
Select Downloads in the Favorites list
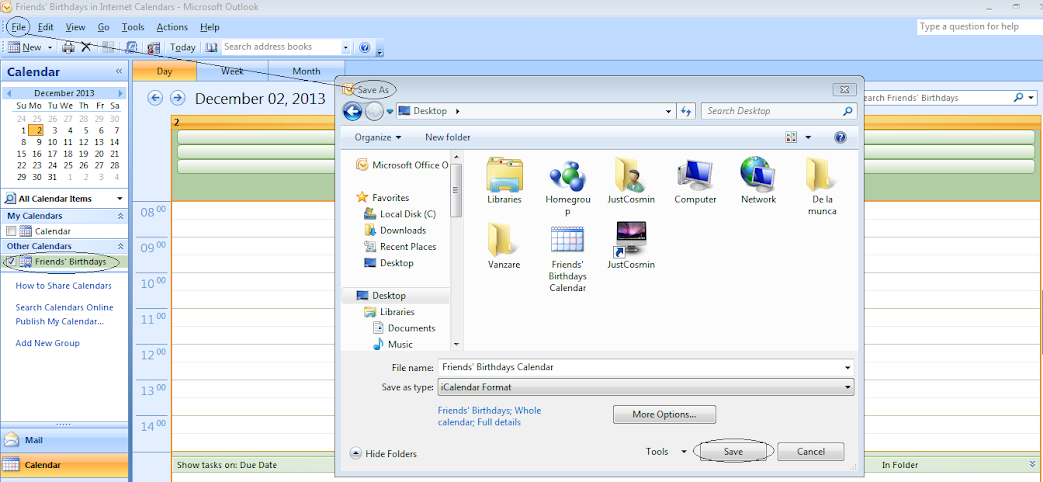click(396, 230)
